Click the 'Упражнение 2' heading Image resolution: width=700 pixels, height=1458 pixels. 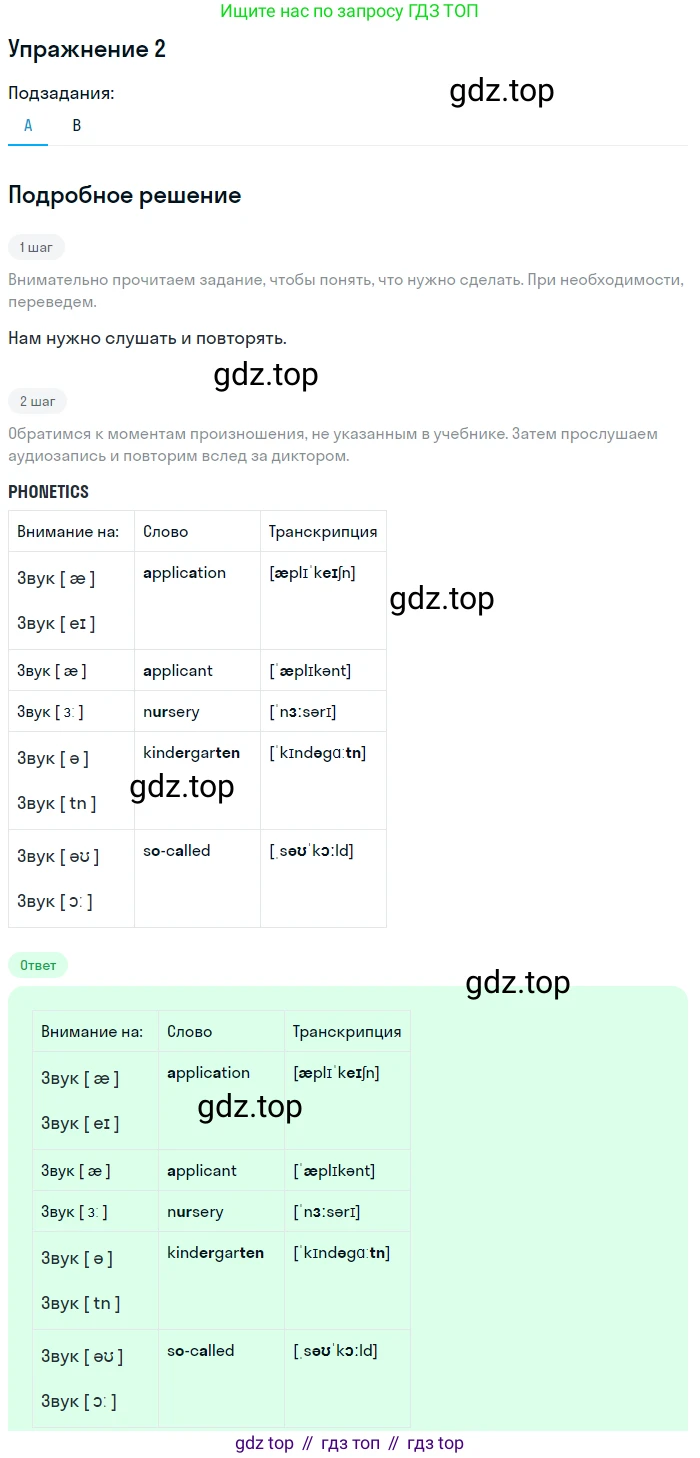[87, 50]
